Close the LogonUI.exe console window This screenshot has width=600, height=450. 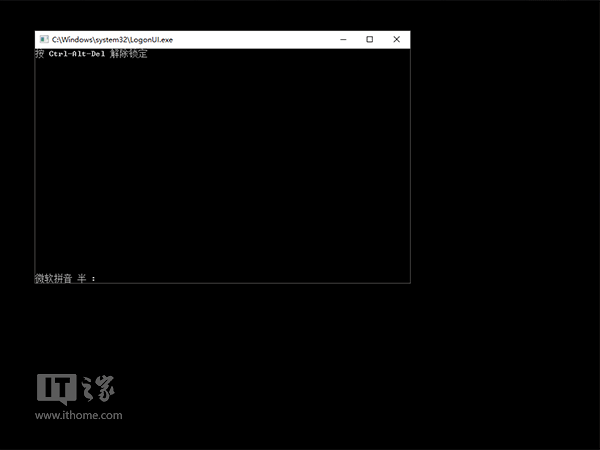pyautogui.click(x=396, y=39)
